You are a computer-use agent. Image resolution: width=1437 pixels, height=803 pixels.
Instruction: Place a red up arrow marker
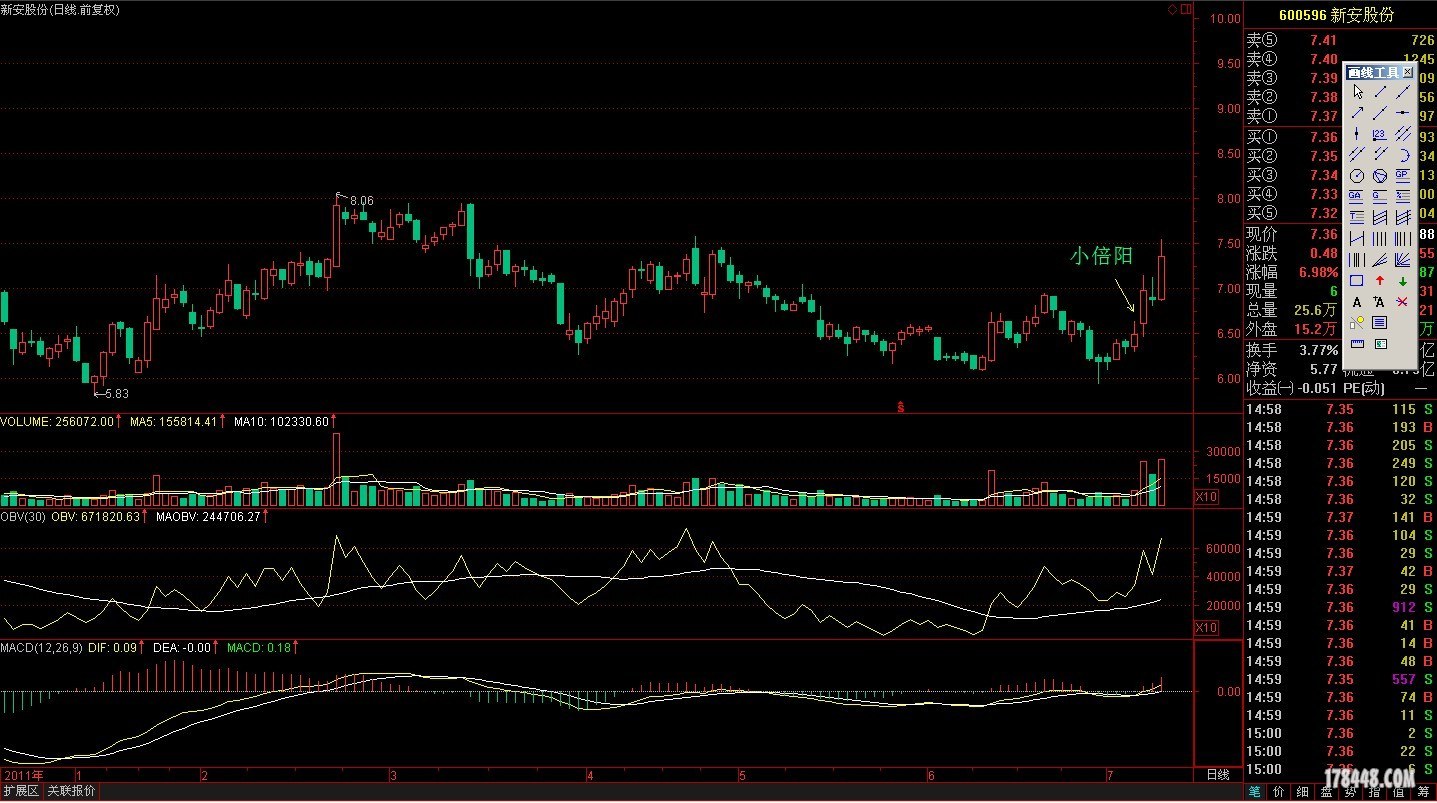click(x=1380, y=280)
